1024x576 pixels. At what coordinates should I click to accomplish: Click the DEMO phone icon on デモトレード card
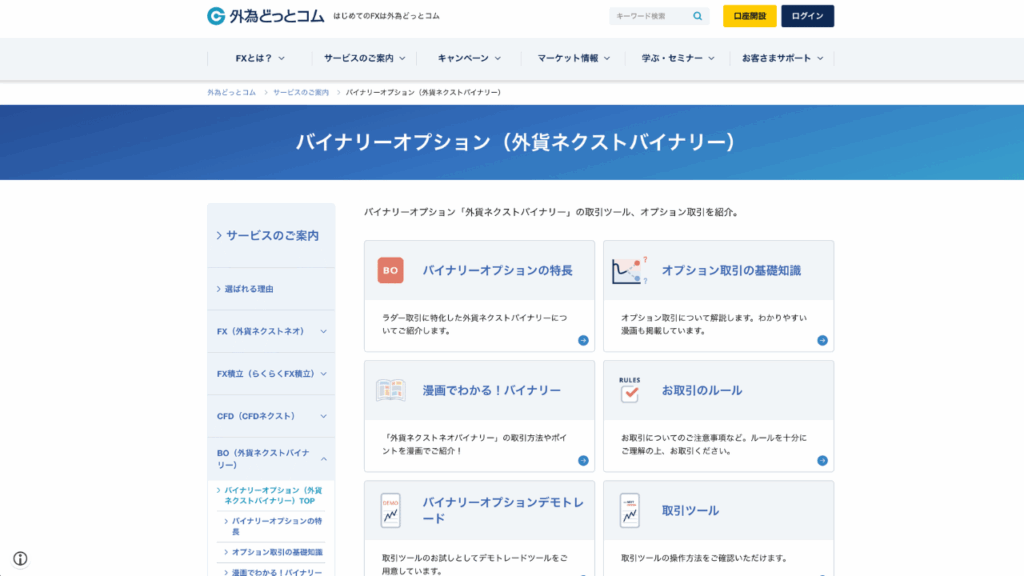point(391,510)
